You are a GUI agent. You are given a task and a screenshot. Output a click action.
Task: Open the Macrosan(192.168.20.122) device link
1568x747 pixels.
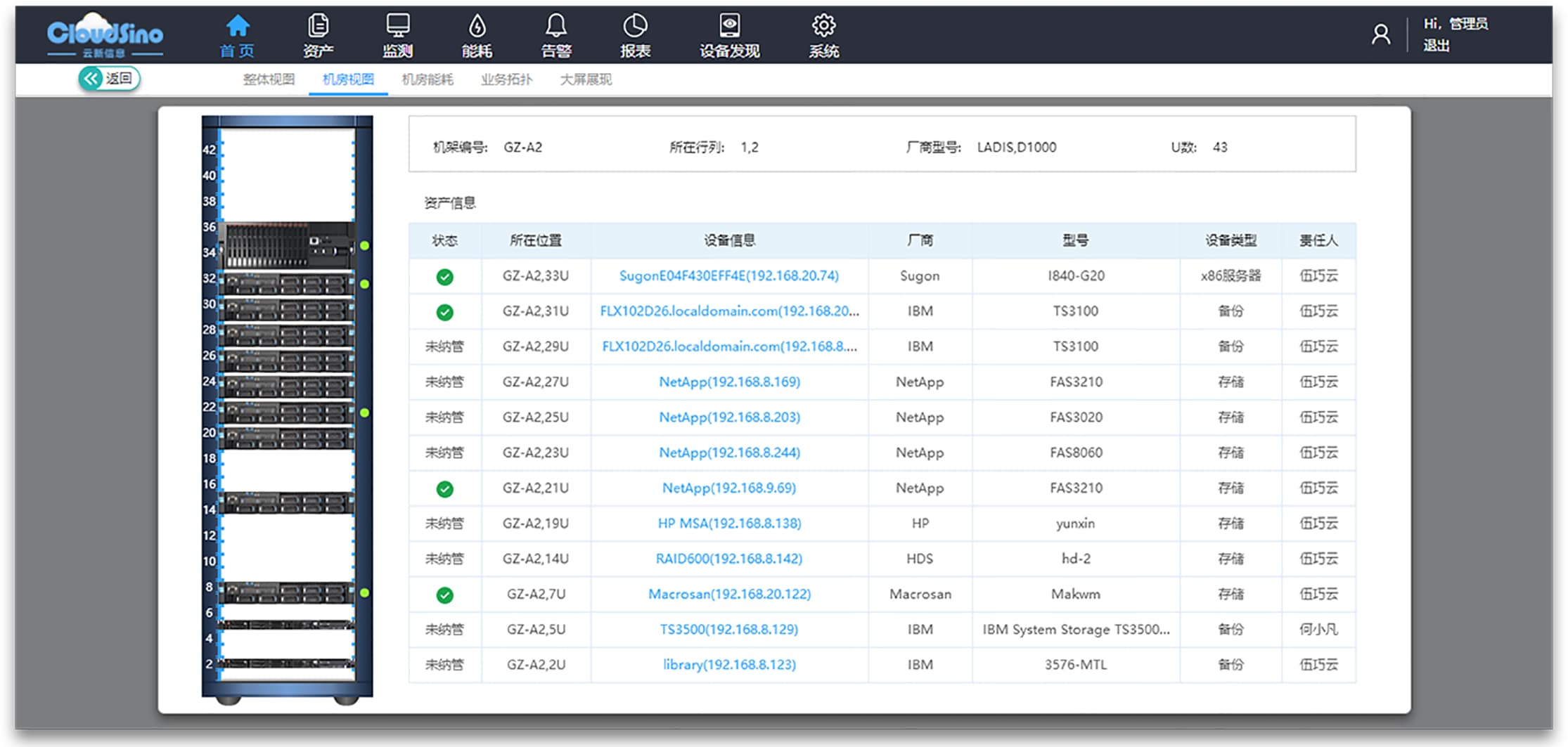729,595
